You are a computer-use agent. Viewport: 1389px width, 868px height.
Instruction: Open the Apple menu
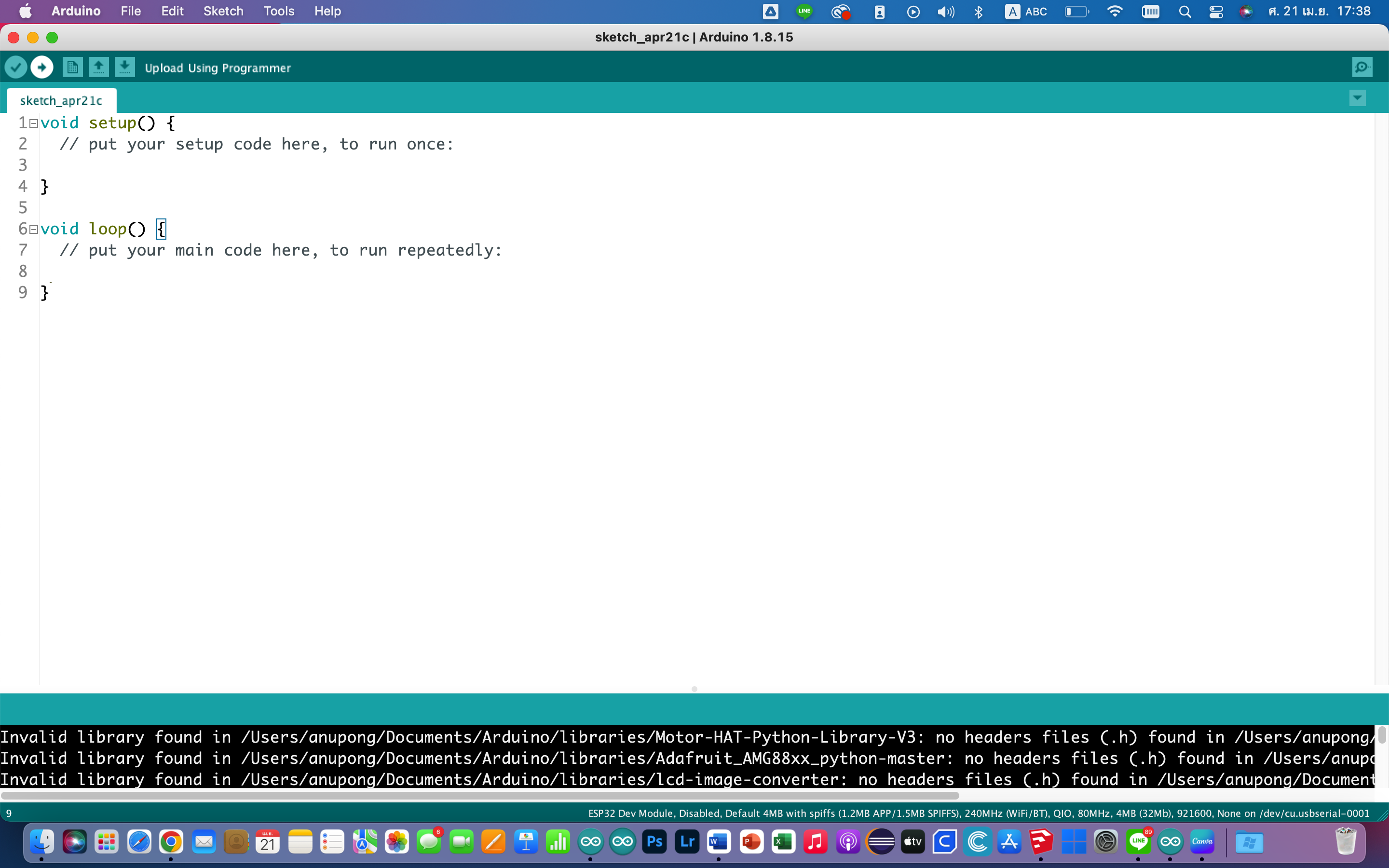(25, 11)
